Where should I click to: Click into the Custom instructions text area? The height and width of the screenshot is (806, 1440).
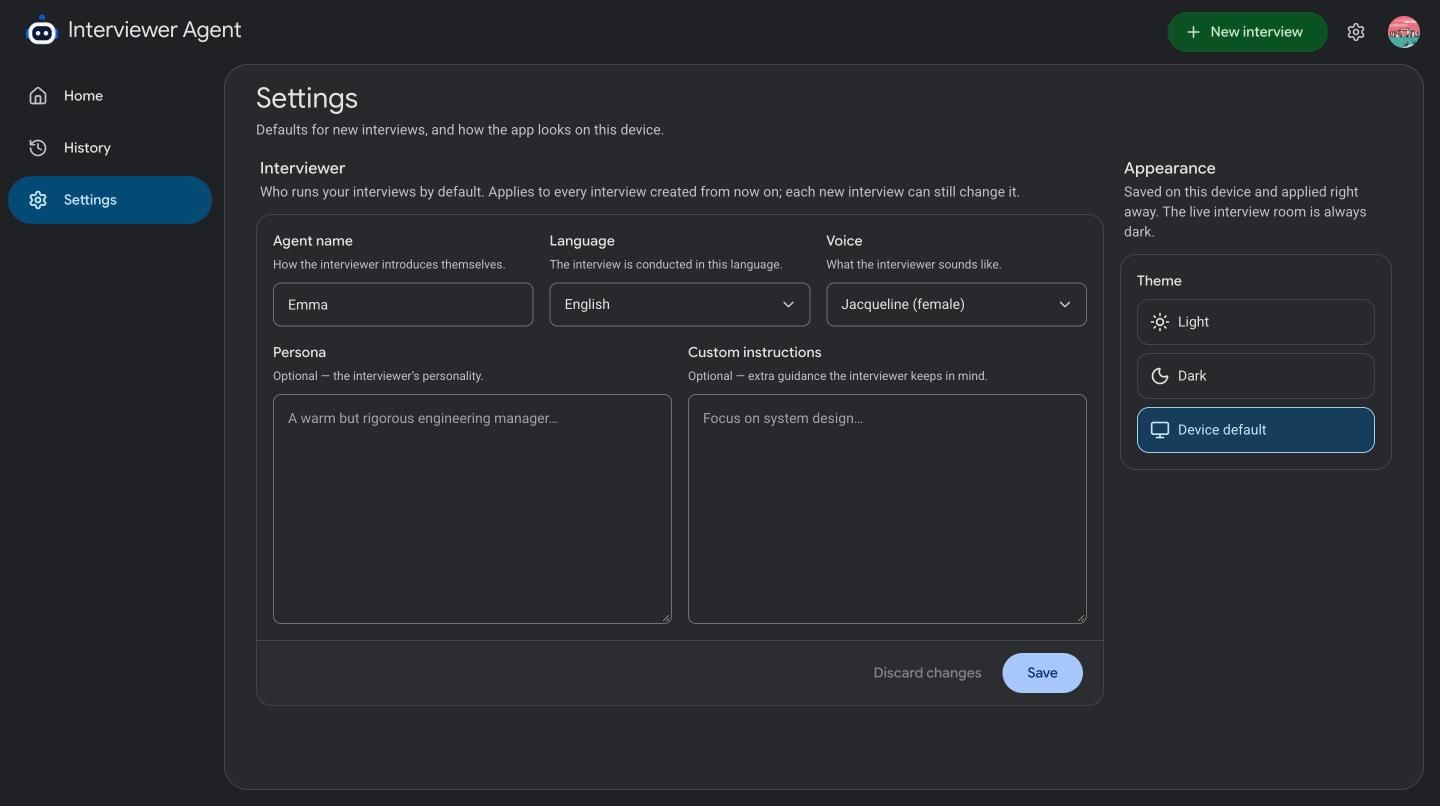[887, 509]
